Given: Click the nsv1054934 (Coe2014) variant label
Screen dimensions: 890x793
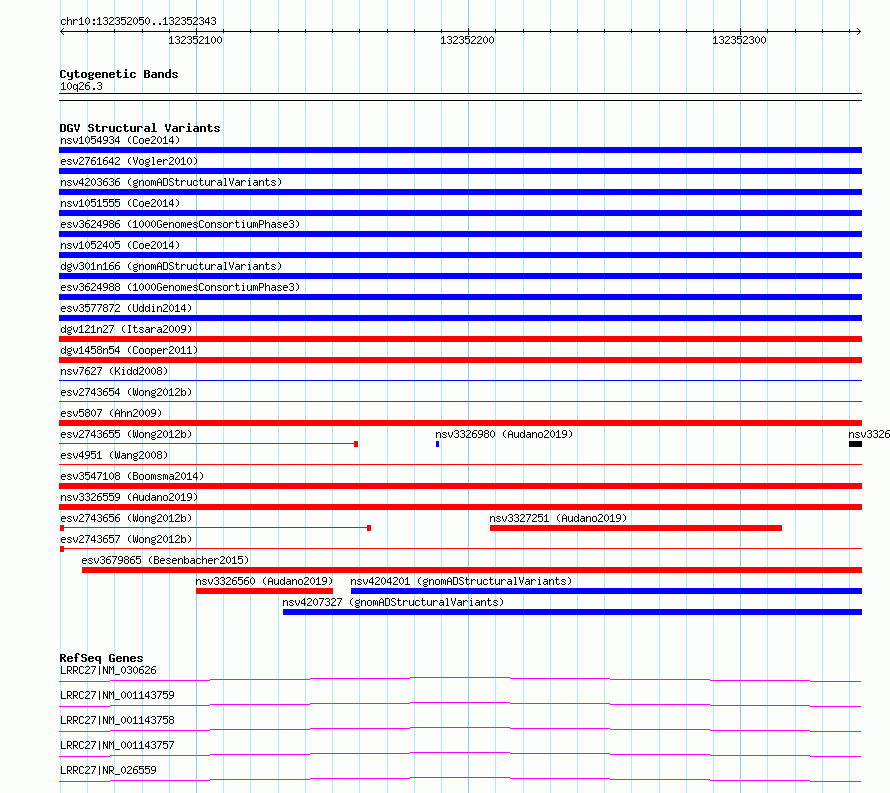Looking at the screenshot, I should click(120, 140).
